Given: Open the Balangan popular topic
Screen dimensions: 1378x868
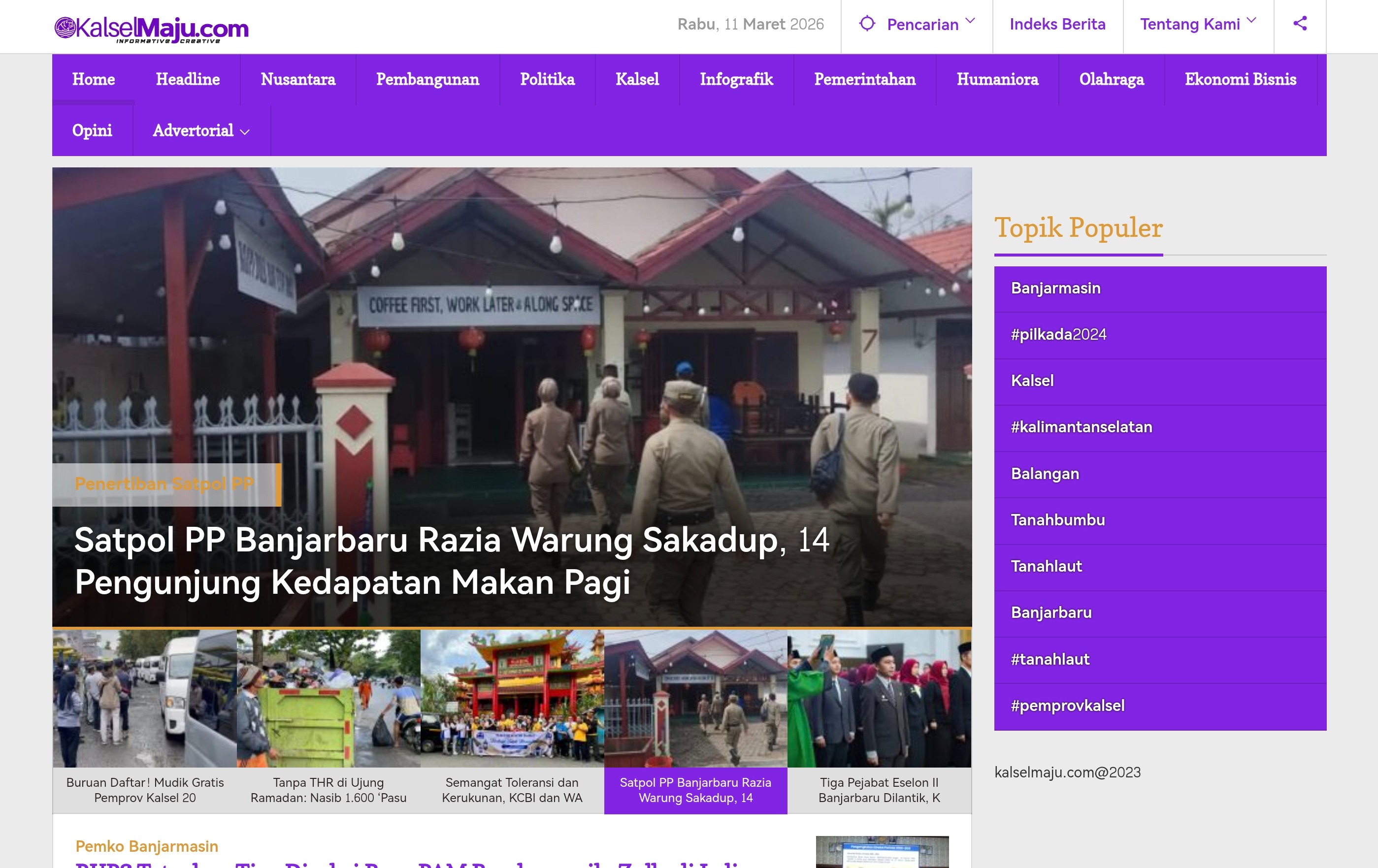Looking at the screenshot, I should (x=1160, y=474).
